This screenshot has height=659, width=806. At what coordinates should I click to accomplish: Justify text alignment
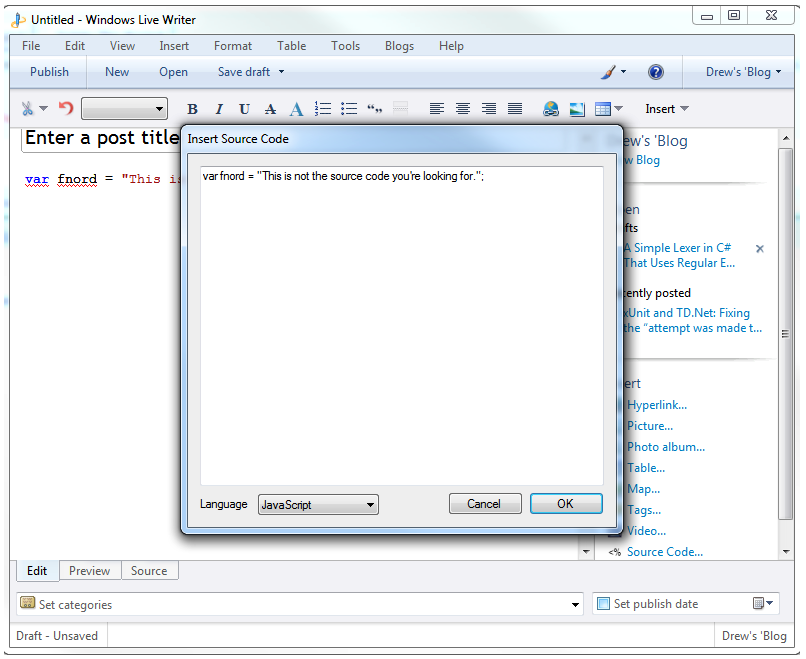click(515, 108)
